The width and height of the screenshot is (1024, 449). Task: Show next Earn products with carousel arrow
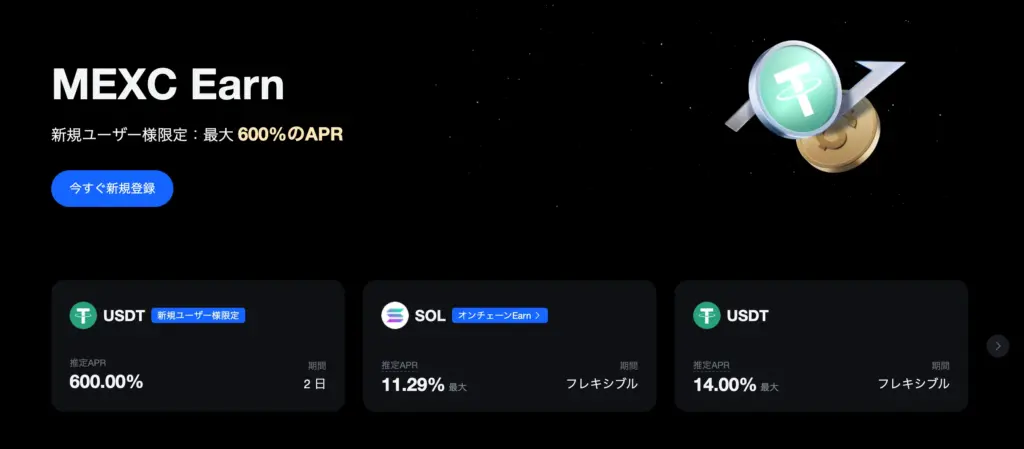tap(997, 346)
